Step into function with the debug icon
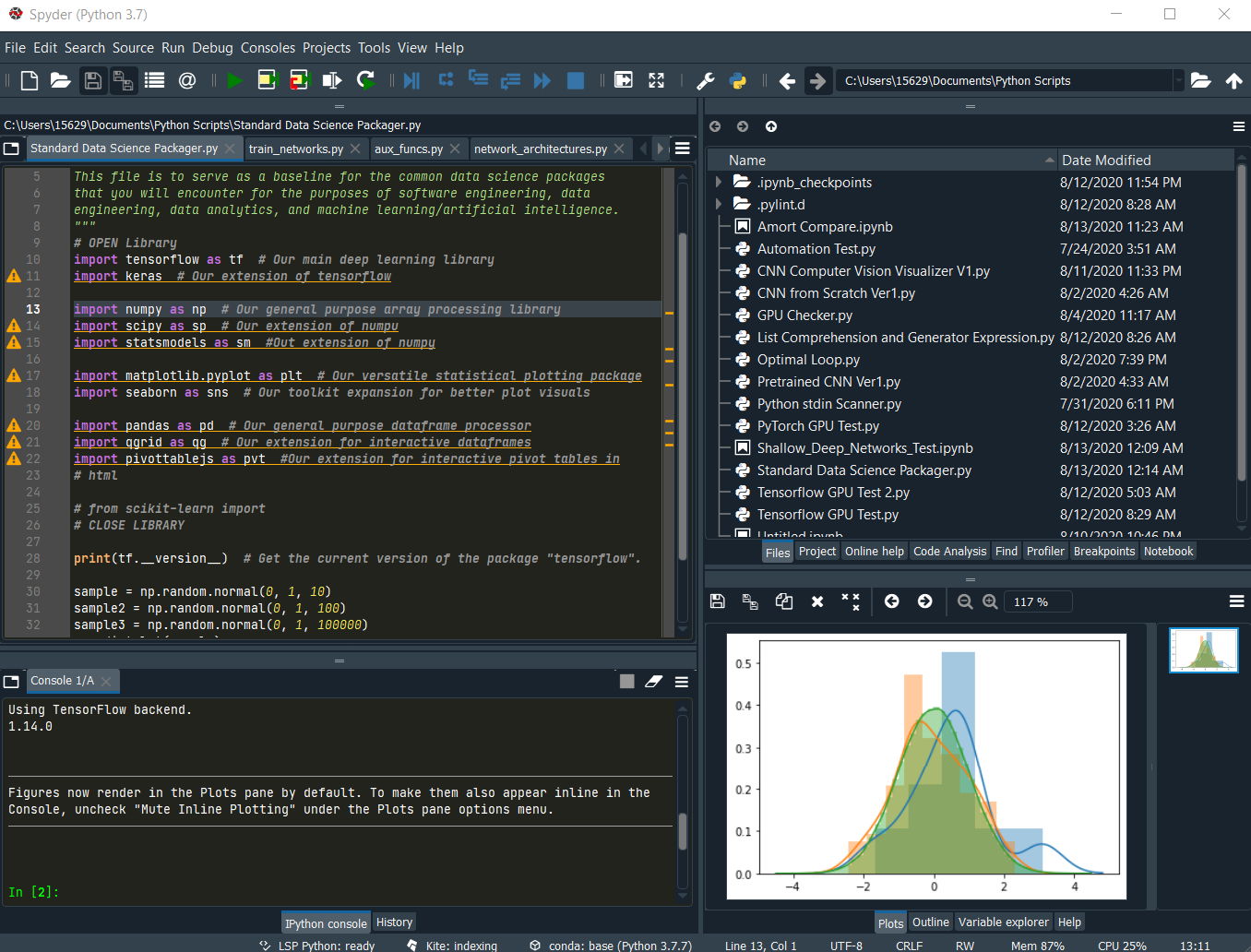 478,80
